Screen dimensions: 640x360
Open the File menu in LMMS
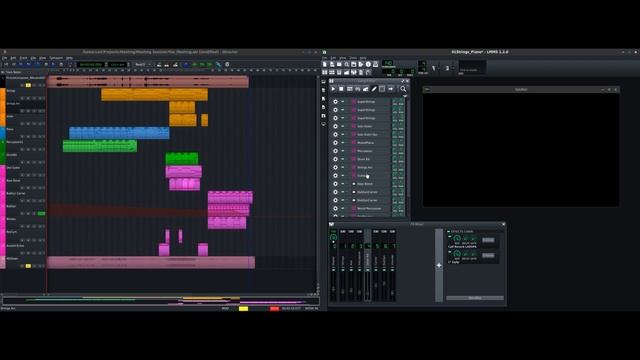pos(325,58)
